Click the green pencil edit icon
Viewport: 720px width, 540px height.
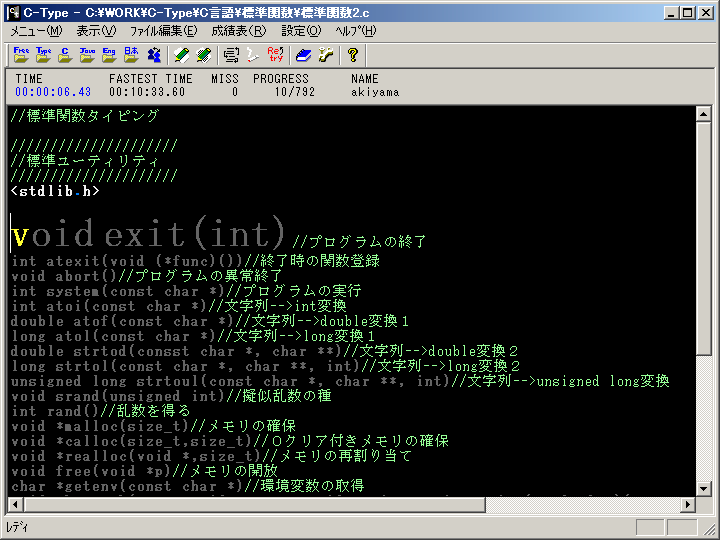point(182,55)
